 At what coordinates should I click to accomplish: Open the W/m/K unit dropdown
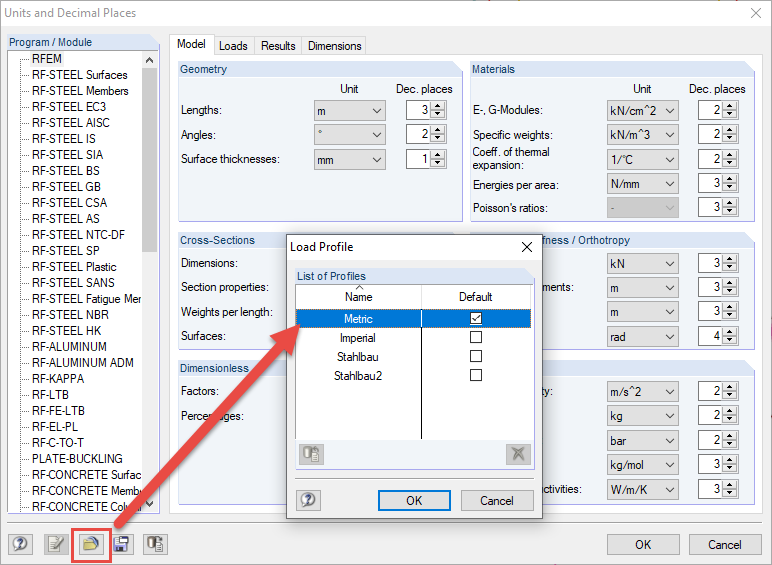coord(643,490)
